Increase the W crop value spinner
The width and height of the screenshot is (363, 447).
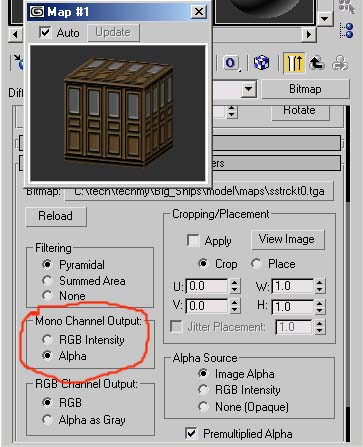click(320, 283)
